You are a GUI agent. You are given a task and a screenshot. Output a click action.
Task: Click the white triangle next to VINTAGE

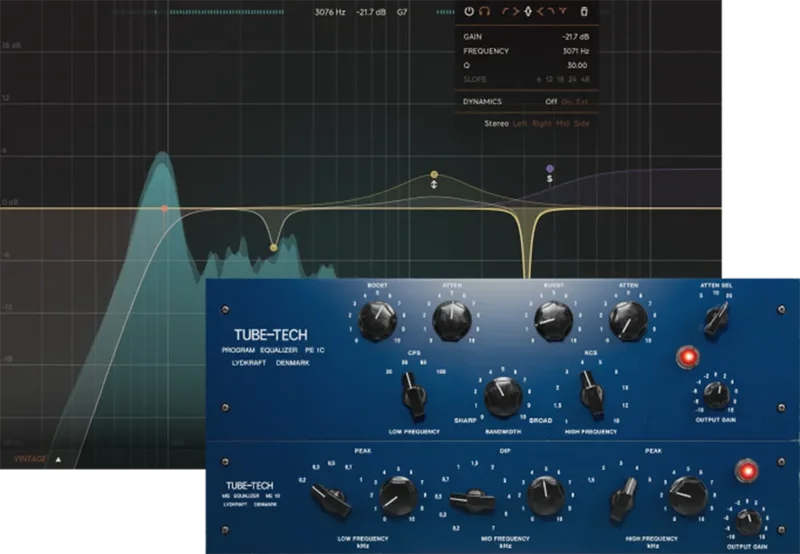click(x=58, y=460)
